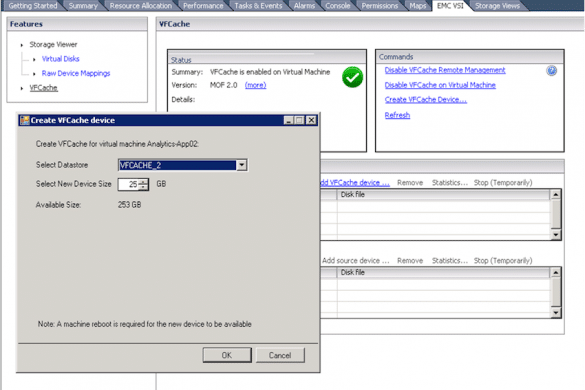Click the Create VFCache Device... link
This screenshot has width=585, height=390.
pyautogui.click(x=425, y=100)
